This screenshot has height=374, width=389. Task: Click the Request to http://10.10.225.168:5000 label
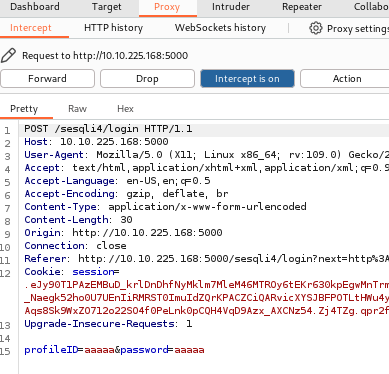coord(105,55)
